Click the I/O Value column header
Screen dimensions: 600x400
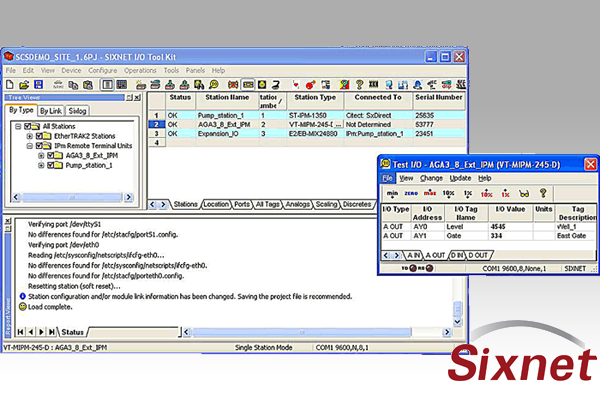pyautogui.click(x=510, y=213)
